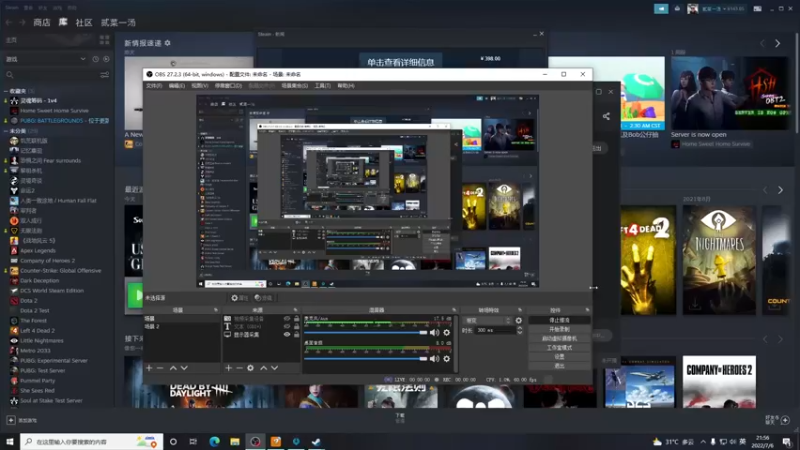Viewport: 800px width, 450px height.
Task: Add a scene with the plus icon in OBS scenes panel
Action: click(149, 368)
